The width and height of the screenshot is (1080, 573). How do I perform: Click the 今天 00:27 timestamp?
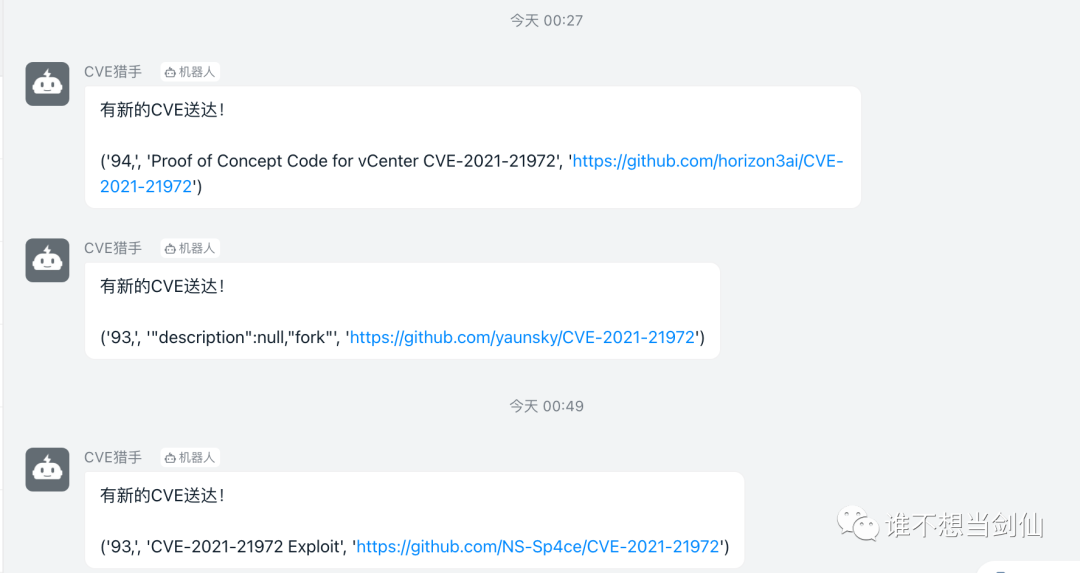pyautogui.click(x=546, y=20)
